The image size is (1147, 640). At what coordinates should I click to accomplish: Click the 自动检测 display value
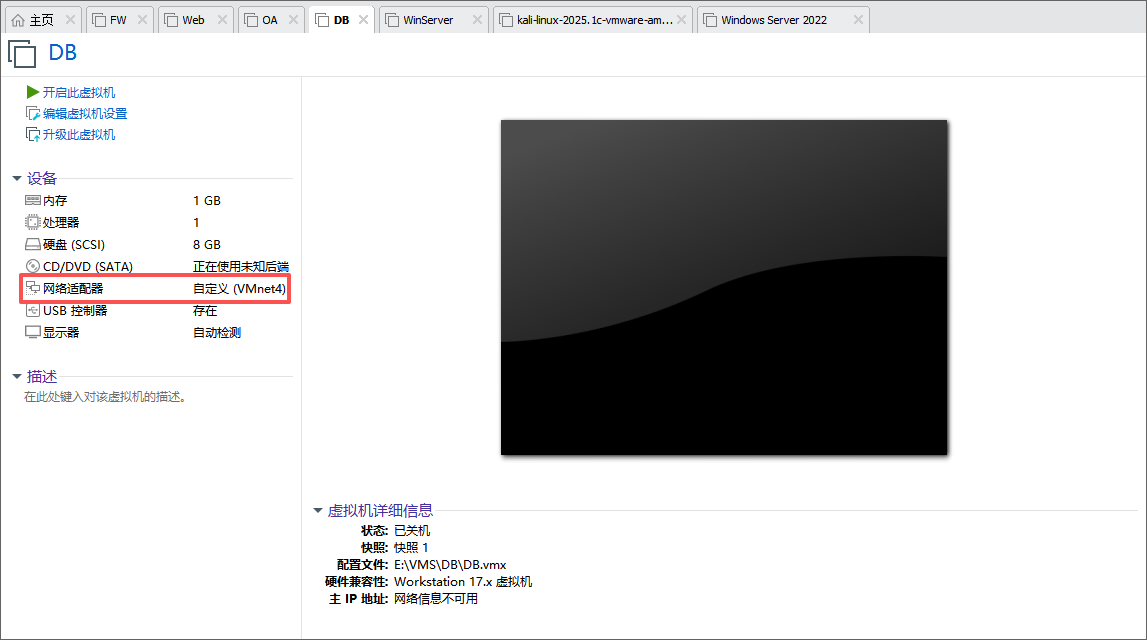(217, 332)
